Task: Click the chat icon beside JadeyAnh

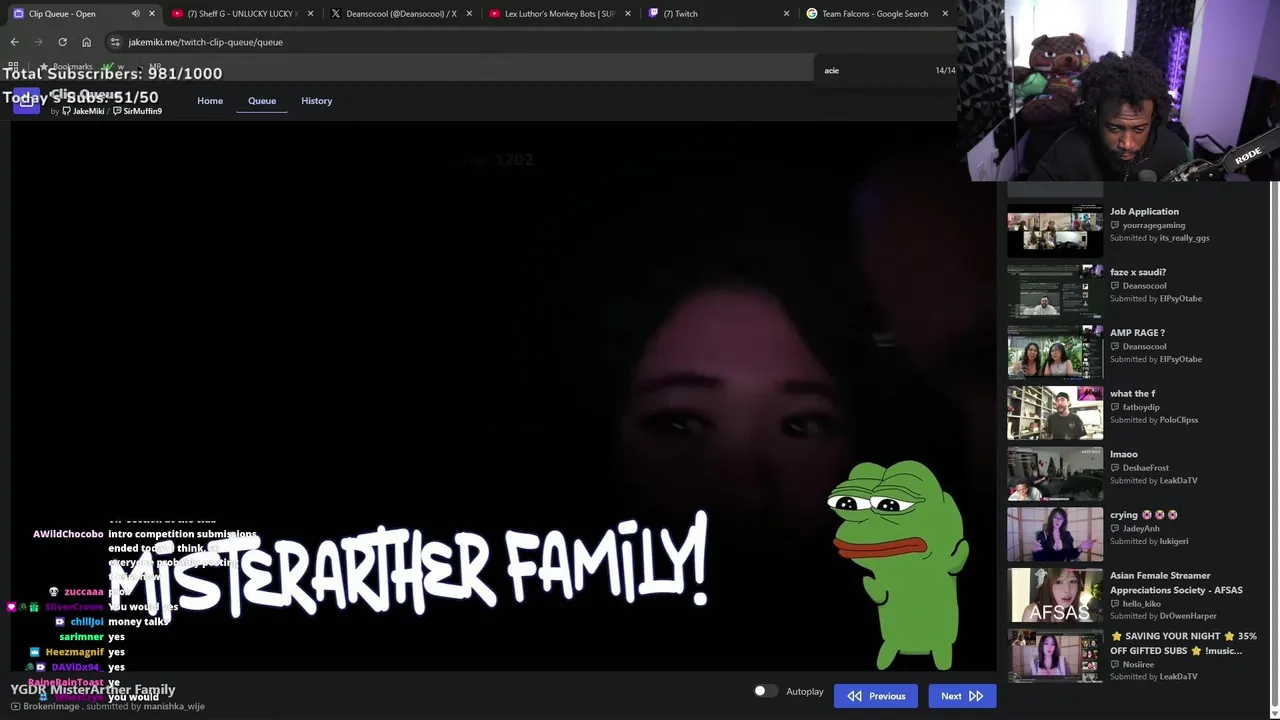Action: pos(1115,529)
